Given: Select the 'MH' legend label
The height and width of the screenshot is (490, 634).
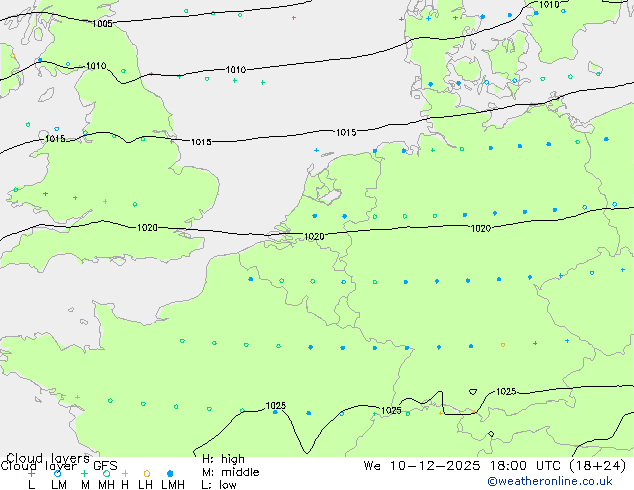Looking at the screenshot, I should 106,485.
